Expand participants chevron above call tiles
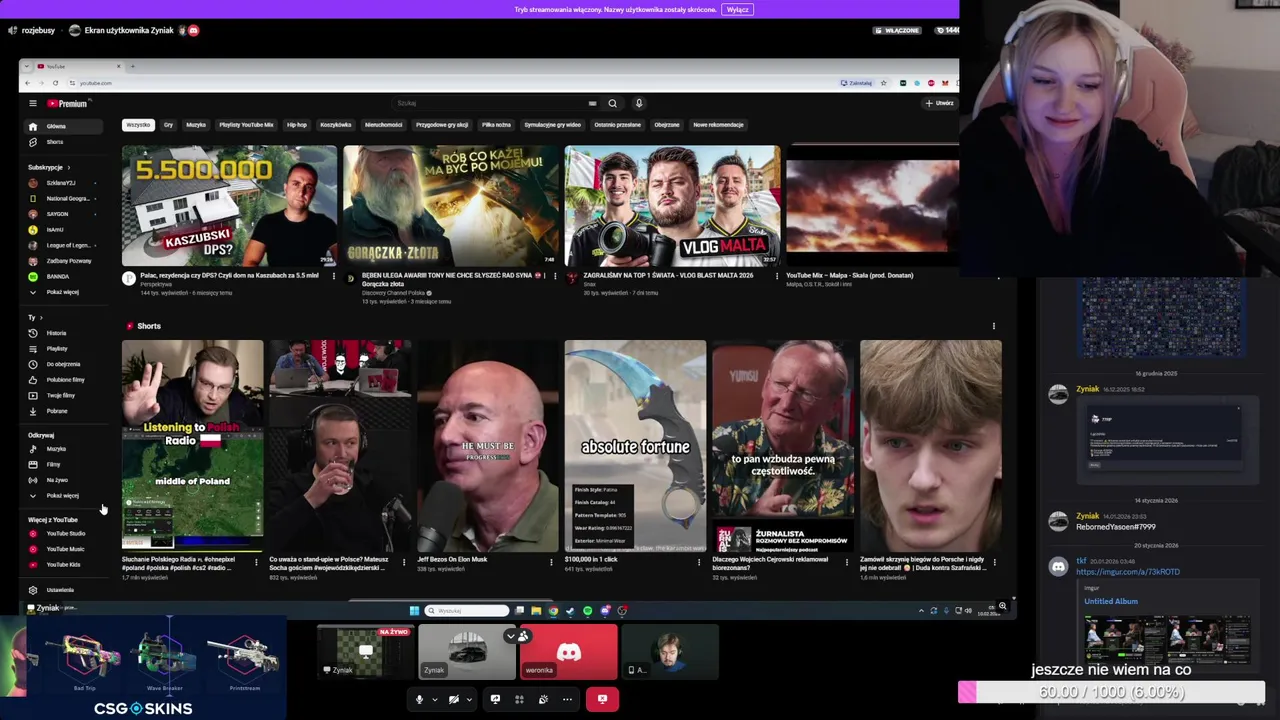The height and width of the screenshot is (720, 1280). coord(511,636)
